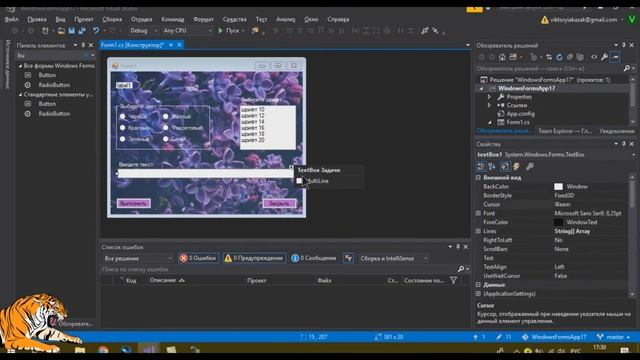Viewport: 640px width, 360px height.
Task: Toggle the 0 Ошибок errors filter
Action: point(198,258)
